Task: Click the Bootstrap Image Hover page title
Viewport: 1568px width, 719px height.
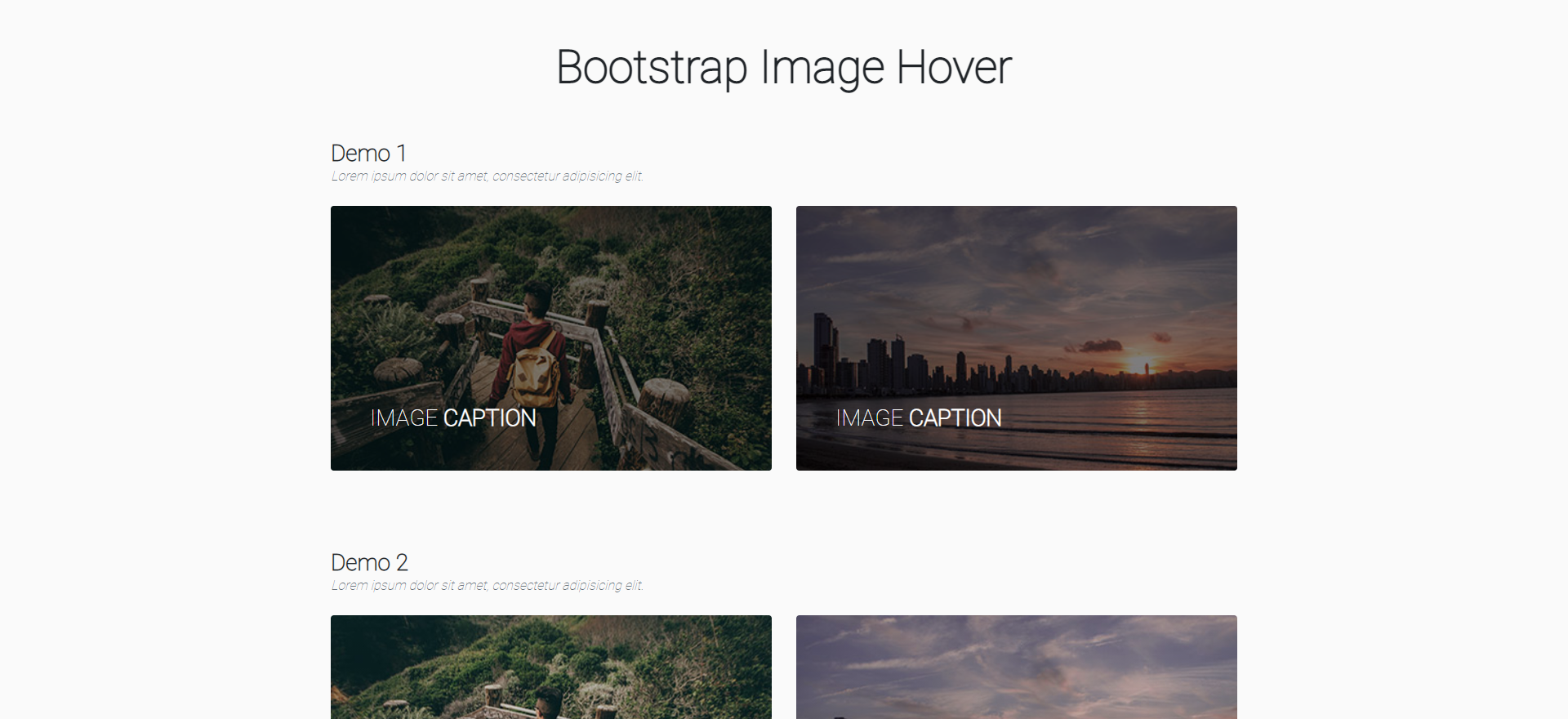Action: click(784, 67)
